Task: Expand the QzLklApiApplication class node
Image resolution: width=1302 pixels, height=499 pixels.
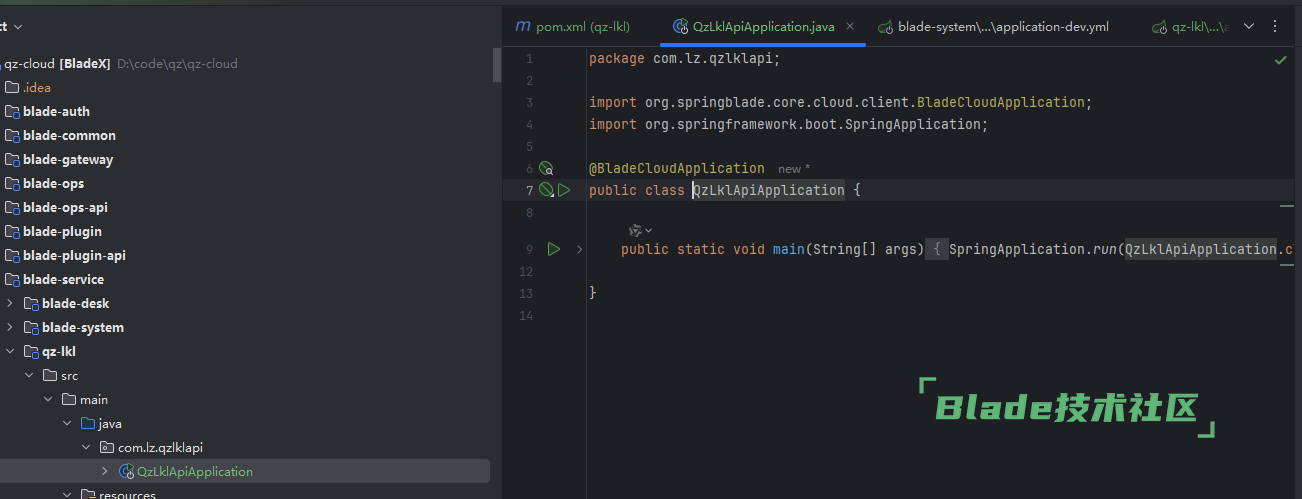Action: (x=105, y=471)
